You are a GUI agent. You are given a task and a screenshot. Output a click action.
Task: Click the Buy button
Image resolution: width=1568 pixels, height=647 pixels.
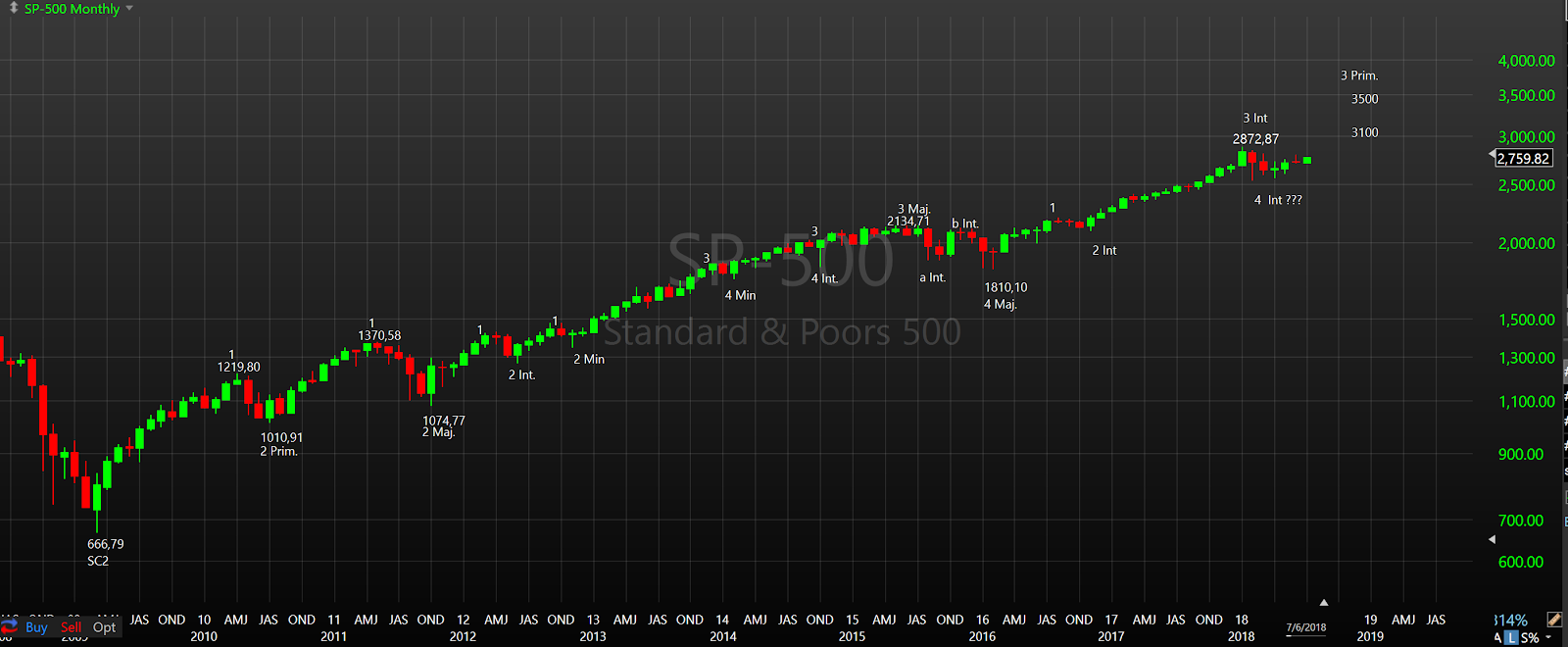[36, 627]
